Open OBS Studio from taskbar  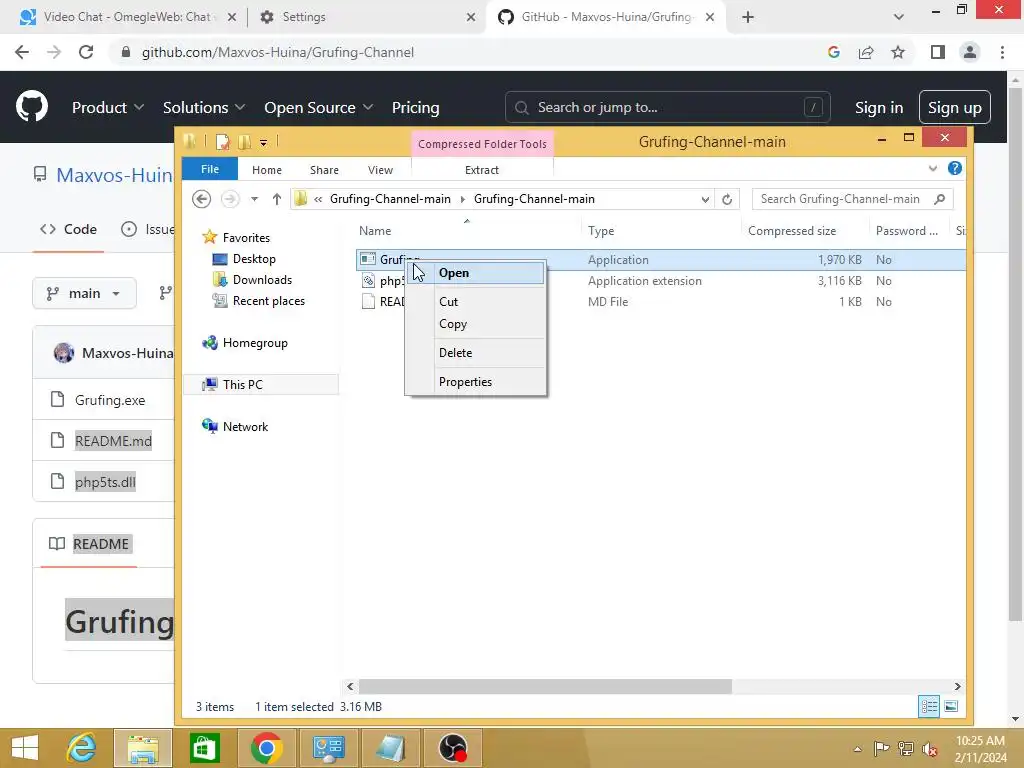click(x=453, y=748)
